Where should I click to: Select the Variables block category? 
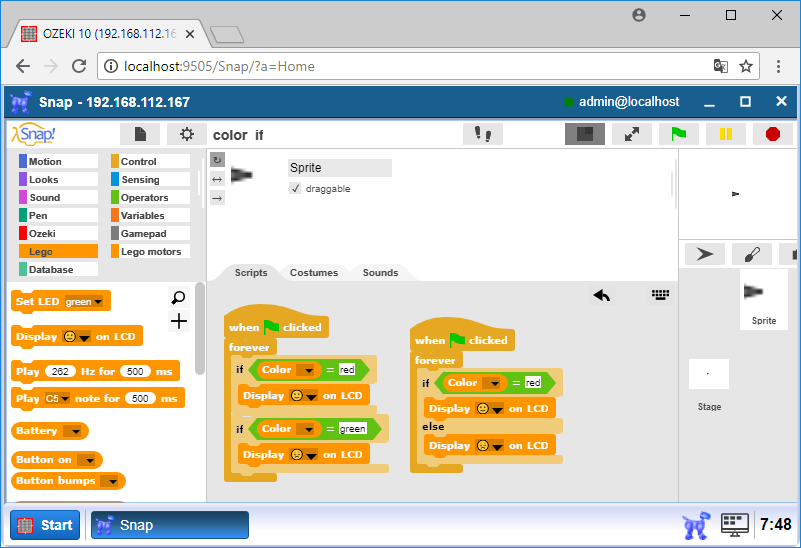click(x=150, y=216)
